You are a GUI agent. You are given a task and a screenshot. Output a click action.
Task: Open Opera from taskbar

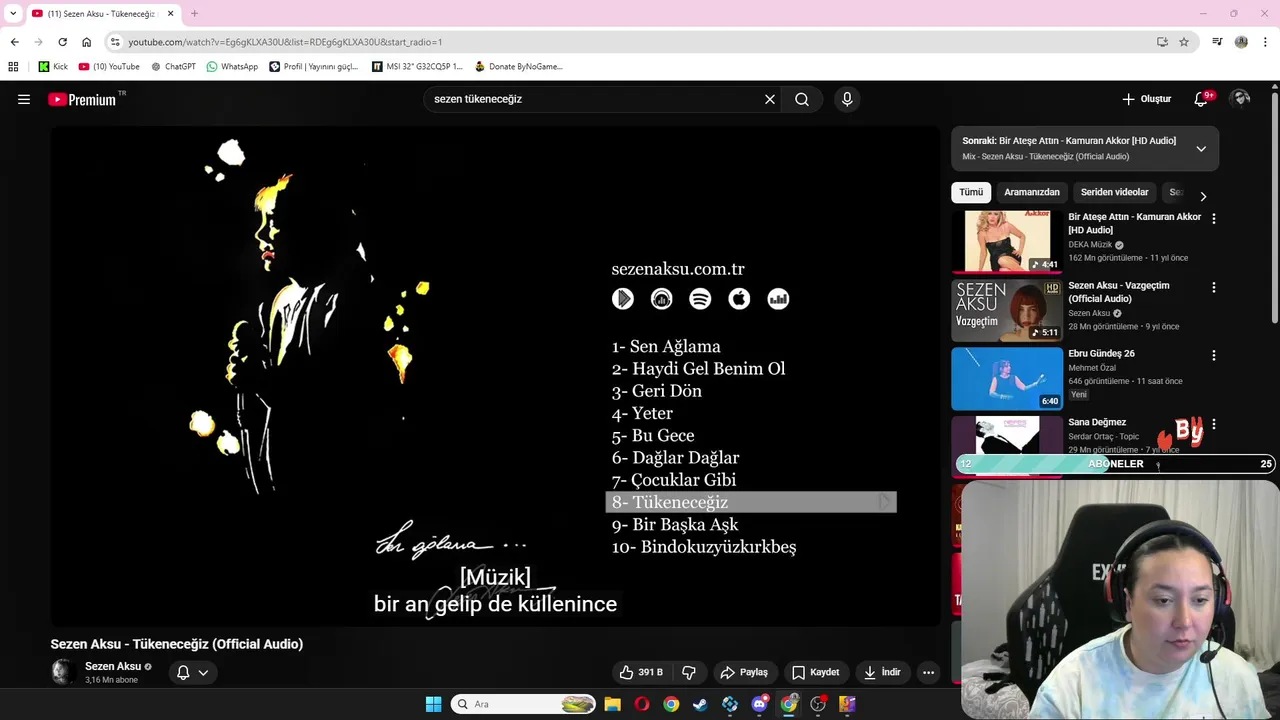(x=642, y=704)
